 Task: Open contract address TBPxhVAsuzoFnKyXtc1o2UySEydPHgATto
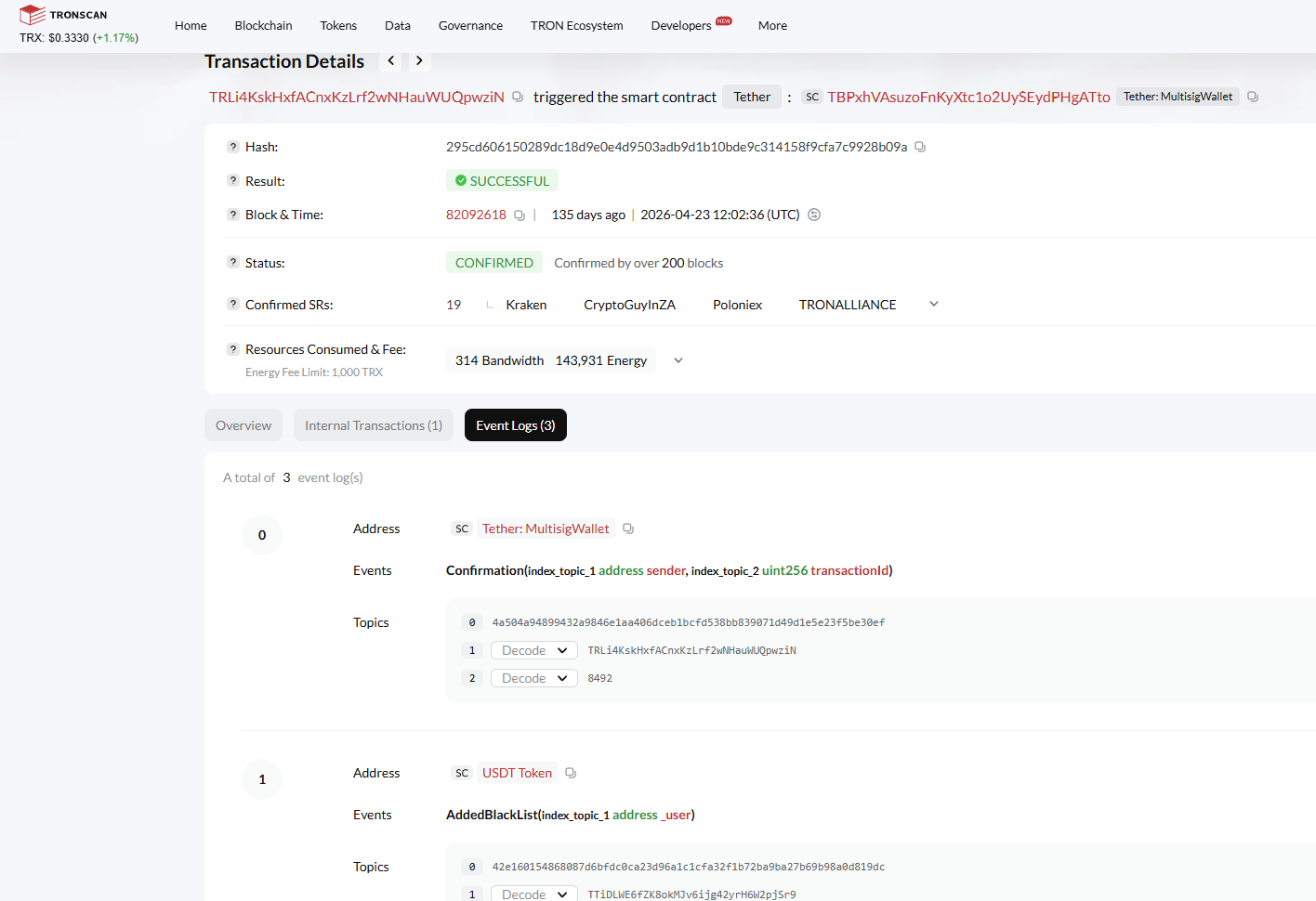pos(968,97)
